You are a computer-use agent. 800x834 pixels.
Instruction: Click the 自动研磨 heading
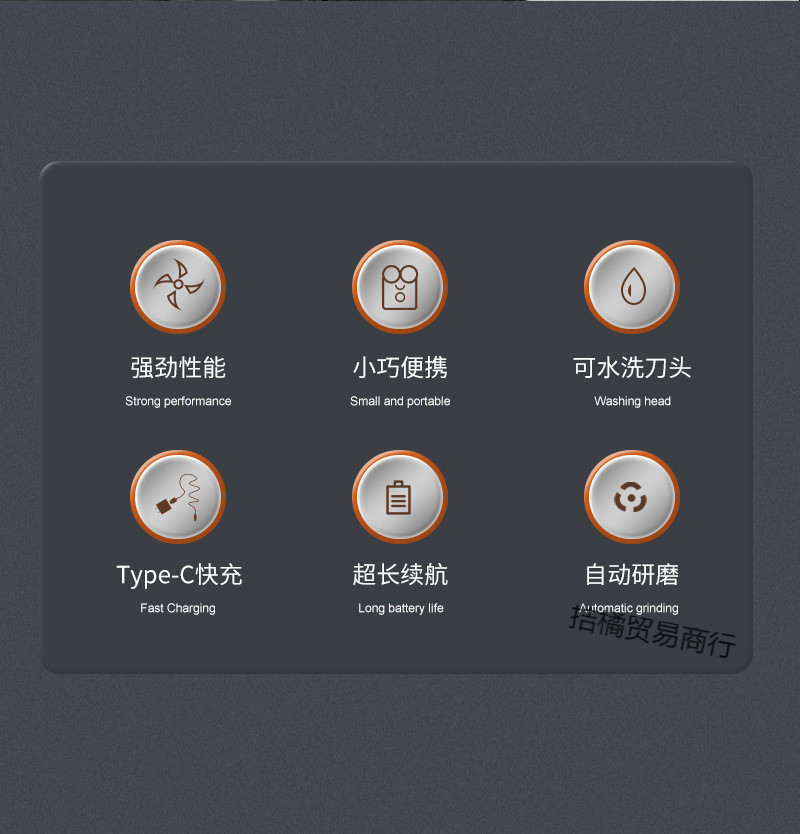pos(632,574)
